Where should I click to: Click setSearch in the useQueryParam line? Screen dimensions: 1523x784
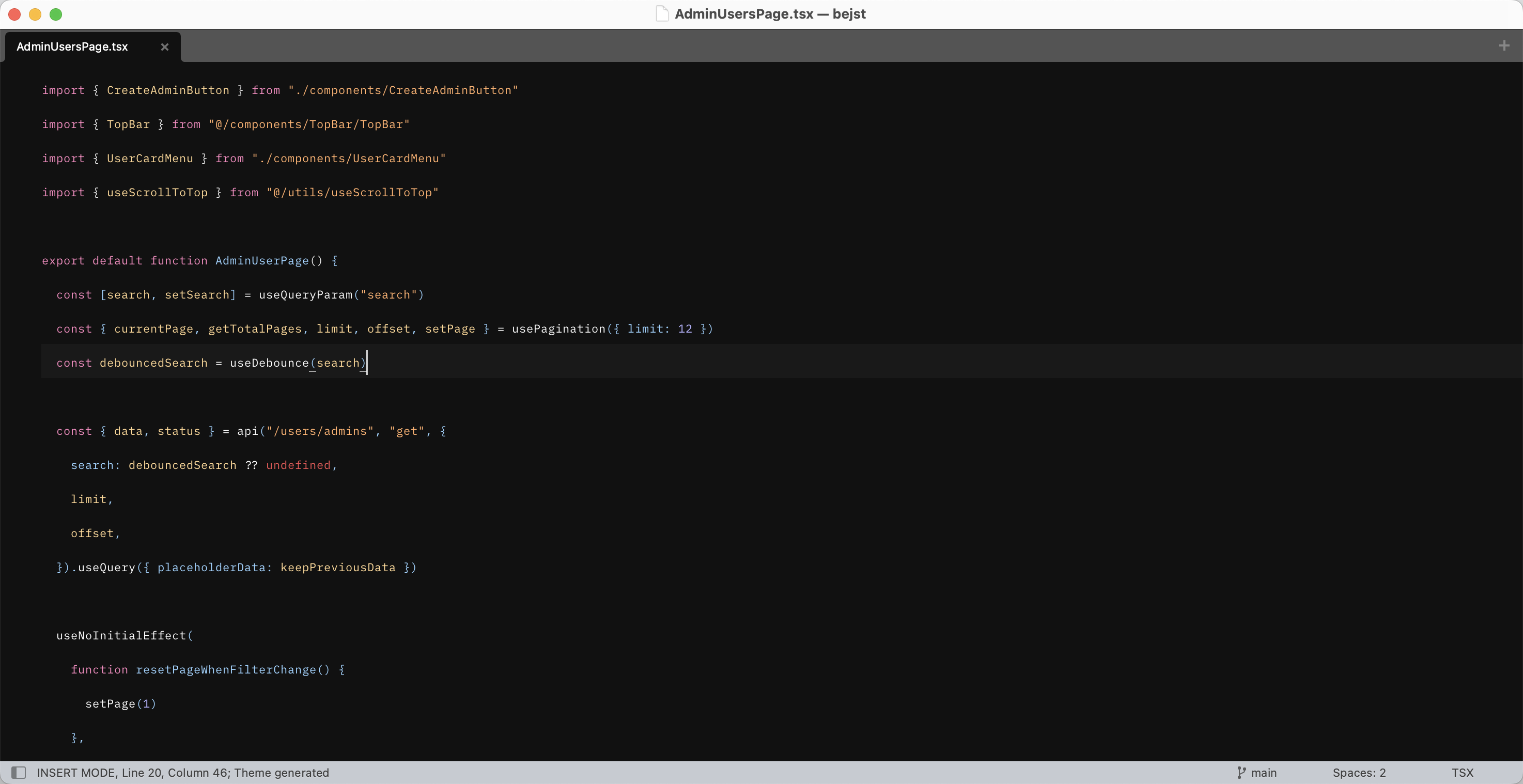197,294
